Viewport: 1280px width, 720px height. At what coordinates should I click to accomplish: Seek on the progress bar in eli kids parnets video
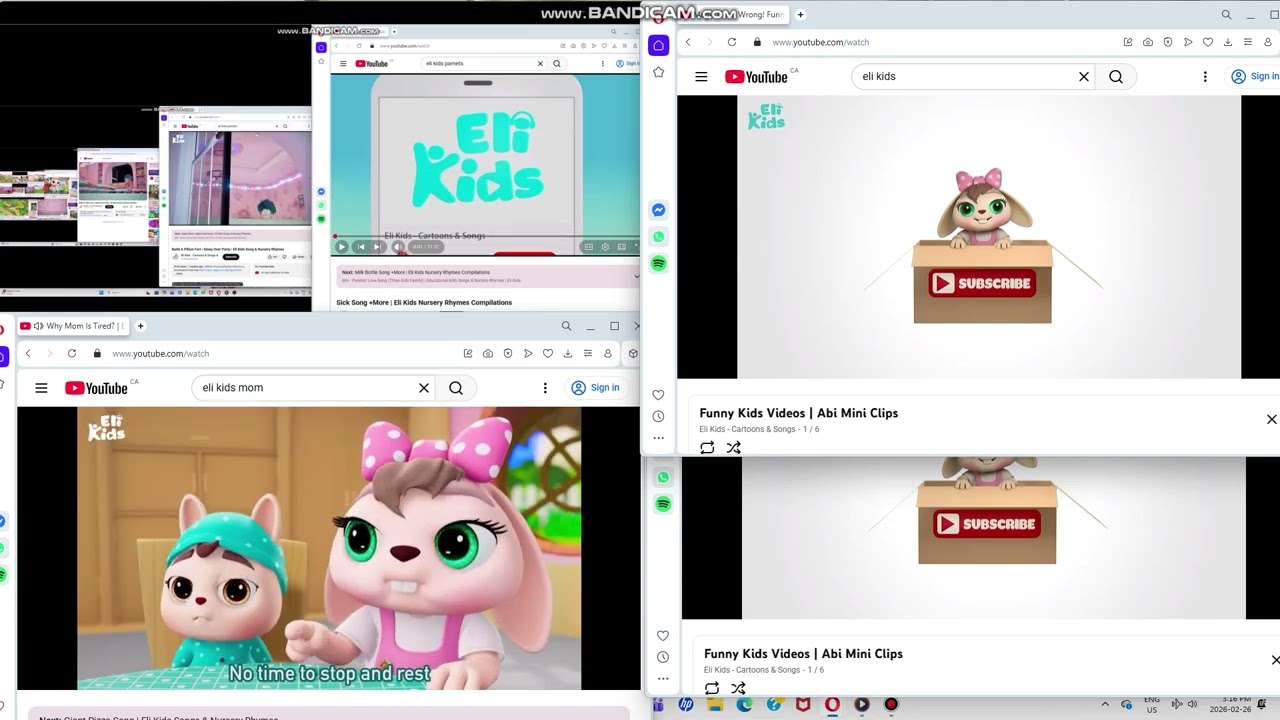tap(485, 236)
